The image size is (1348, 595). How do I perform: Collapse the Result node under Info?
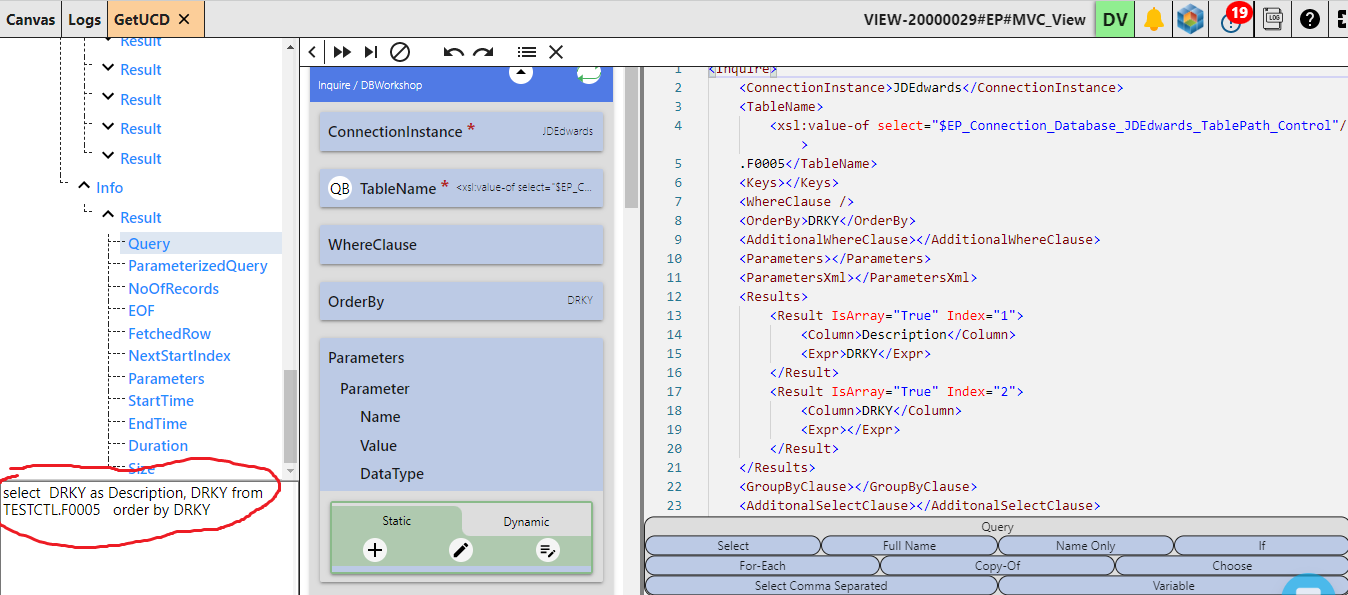107,217
